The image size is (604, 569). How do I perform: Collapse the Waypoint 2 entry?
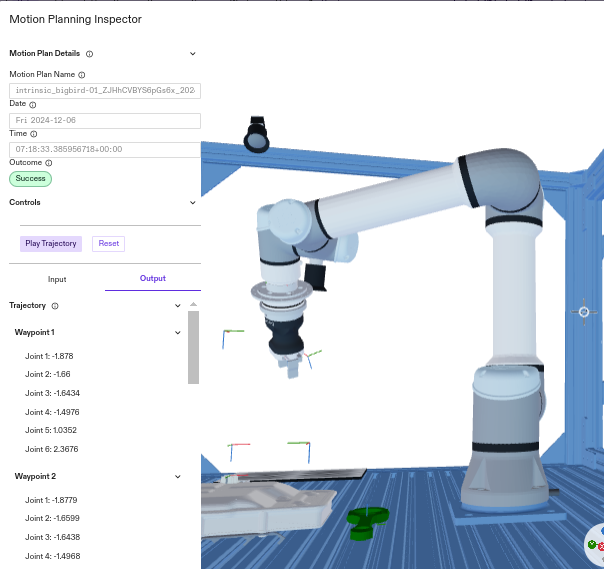tap(178, 477)
